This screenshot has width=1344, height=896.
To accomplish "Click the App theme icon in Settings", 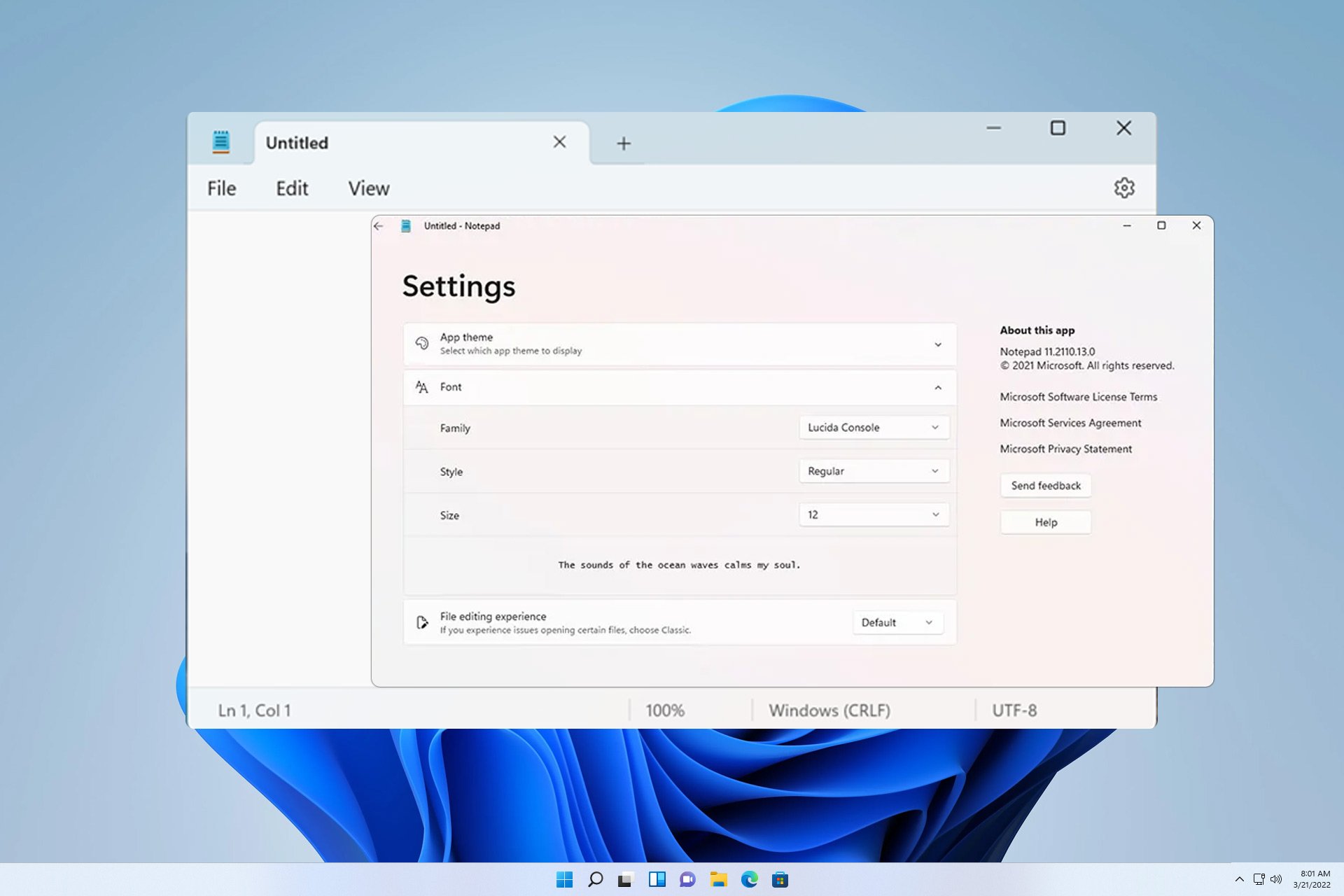I will tap(422, 343).
